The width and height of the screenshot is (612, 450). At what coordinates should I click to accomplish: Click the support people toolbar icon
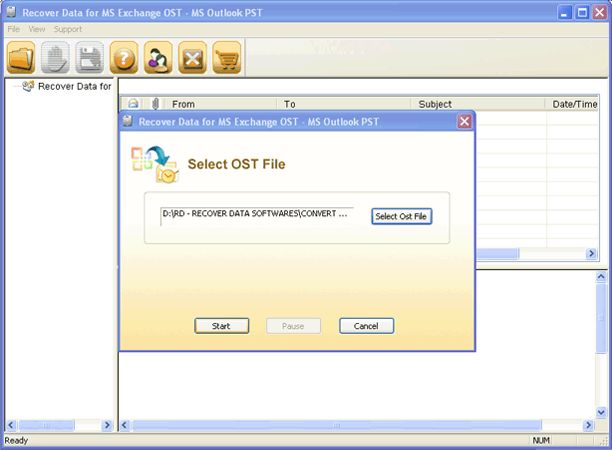pyautogui.click(x=158, y=58)
